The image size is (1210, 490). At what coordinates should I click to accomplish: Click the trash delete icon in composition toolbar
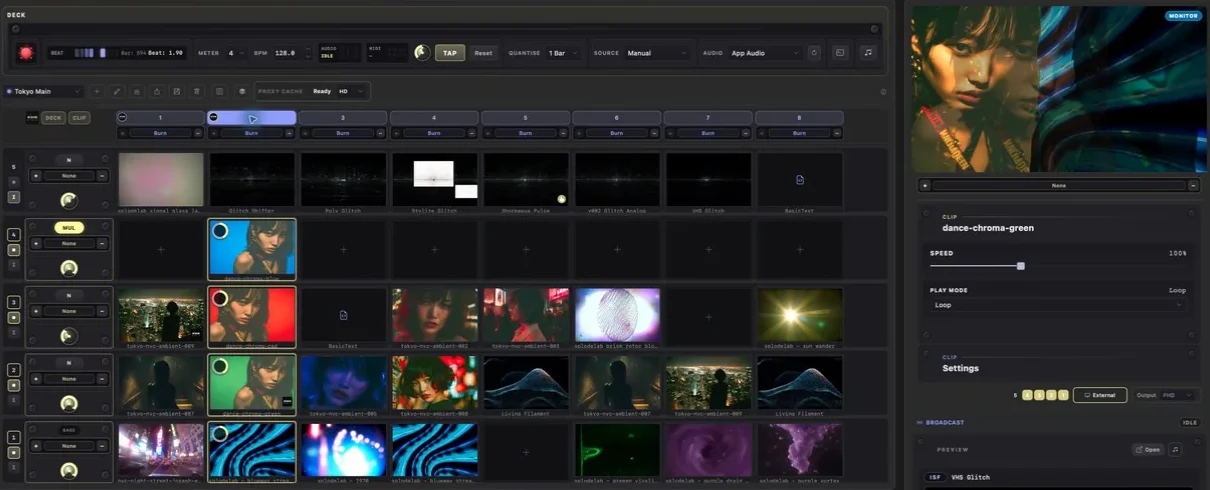pyautogui.click(x=197, y=91)
